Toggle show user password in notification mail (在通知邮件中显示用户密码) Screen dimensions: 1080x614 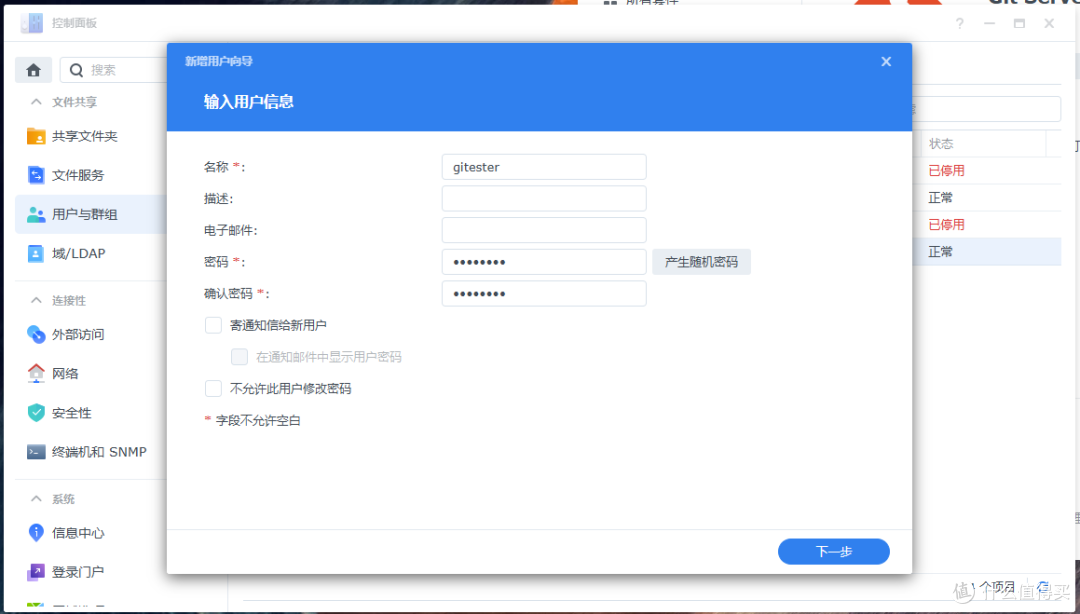[239, 356]
